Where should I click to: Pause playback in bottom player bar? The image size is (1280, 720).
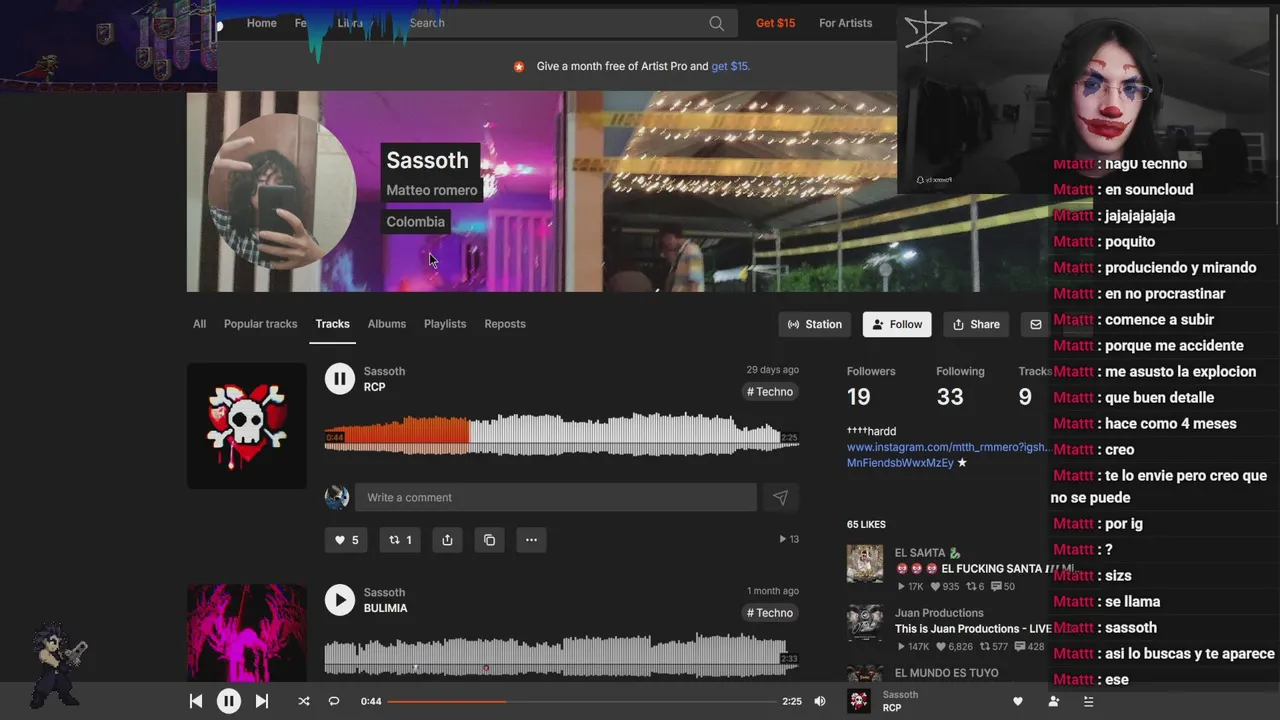[x=229, y=701]
